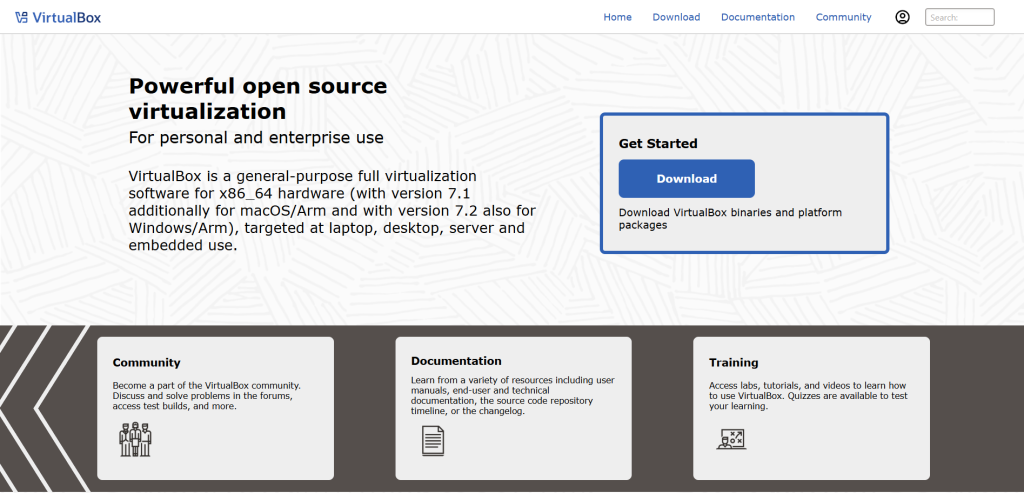
Task: Click the VirtualBox logo icon in header
Action: 21,17
